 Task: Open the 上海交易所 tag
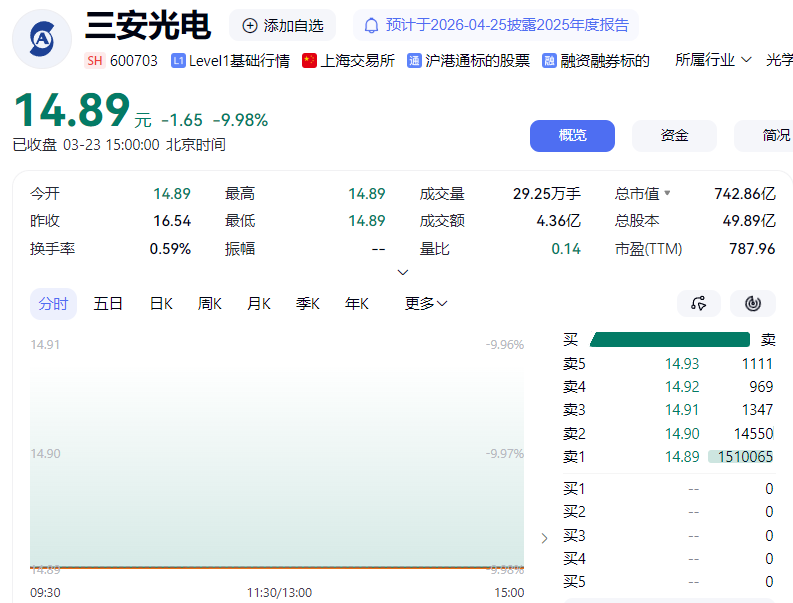pyautogui.click(x=357, y=61)
